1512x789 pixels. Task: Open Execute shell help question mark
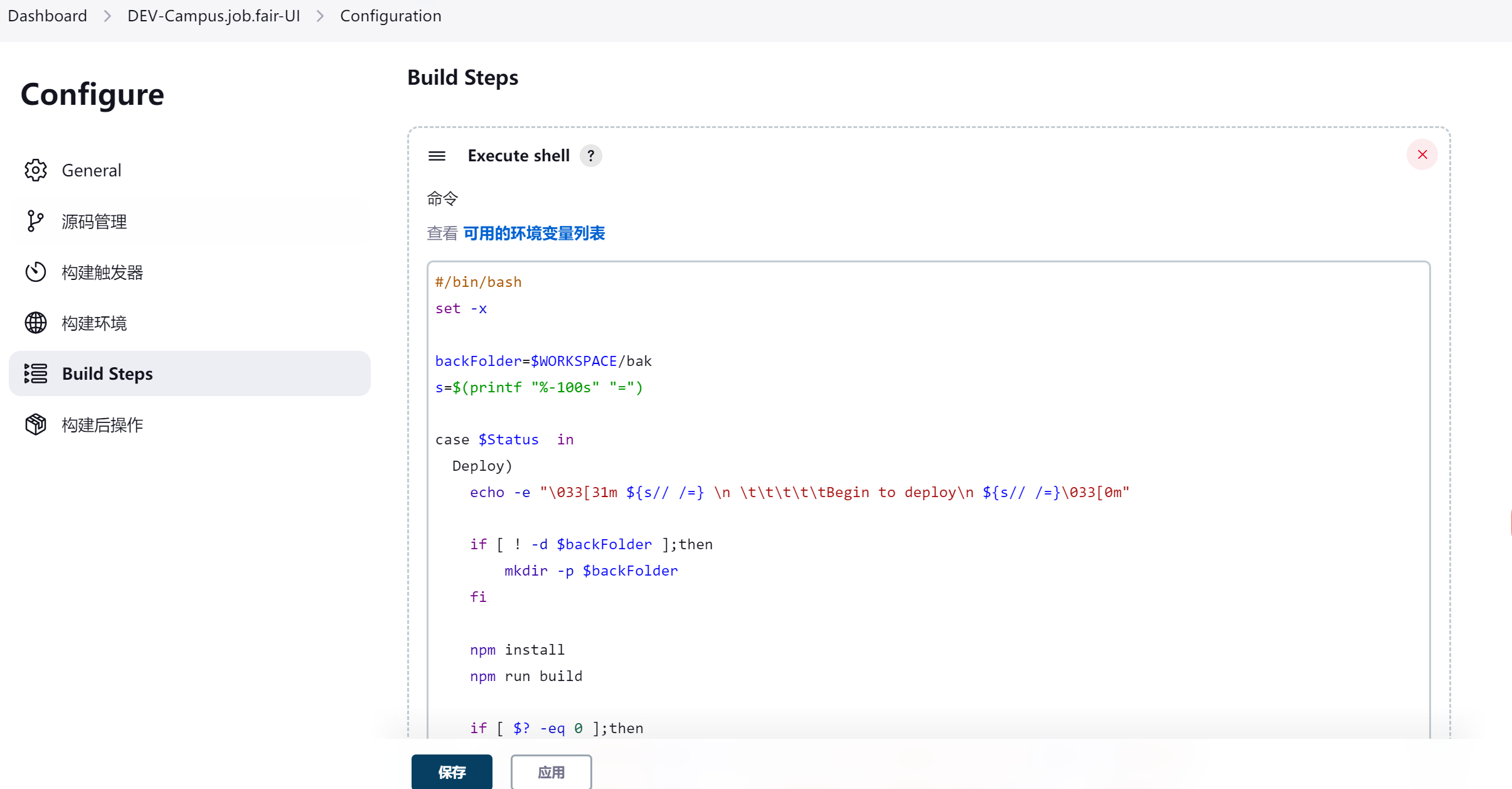pos(590,156)
